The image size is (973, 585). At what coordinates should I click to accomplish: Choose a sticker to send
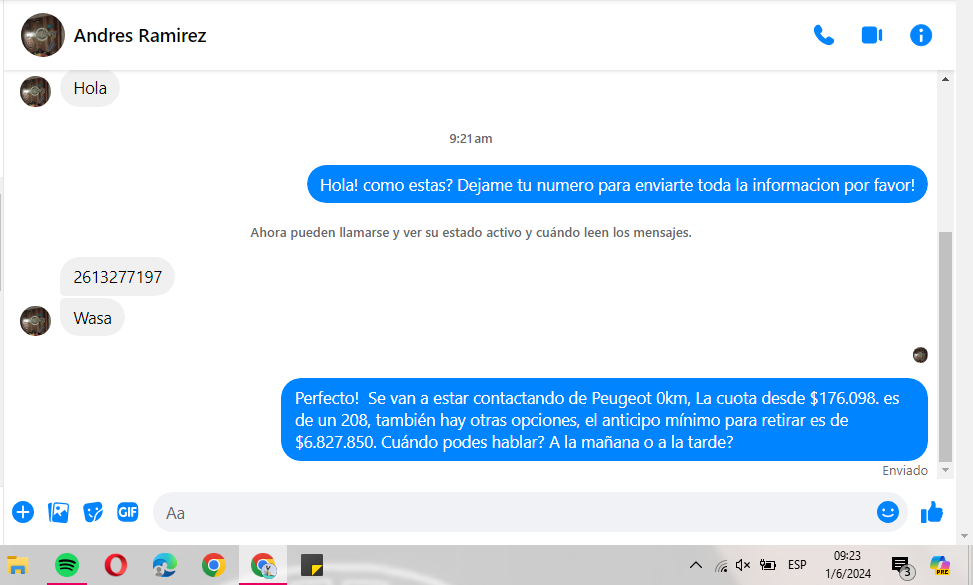(93, 512)
